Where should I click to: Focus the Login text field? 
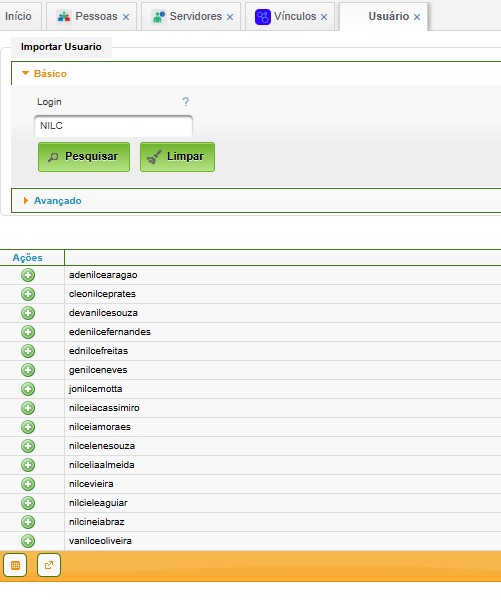tap(113, 126)
